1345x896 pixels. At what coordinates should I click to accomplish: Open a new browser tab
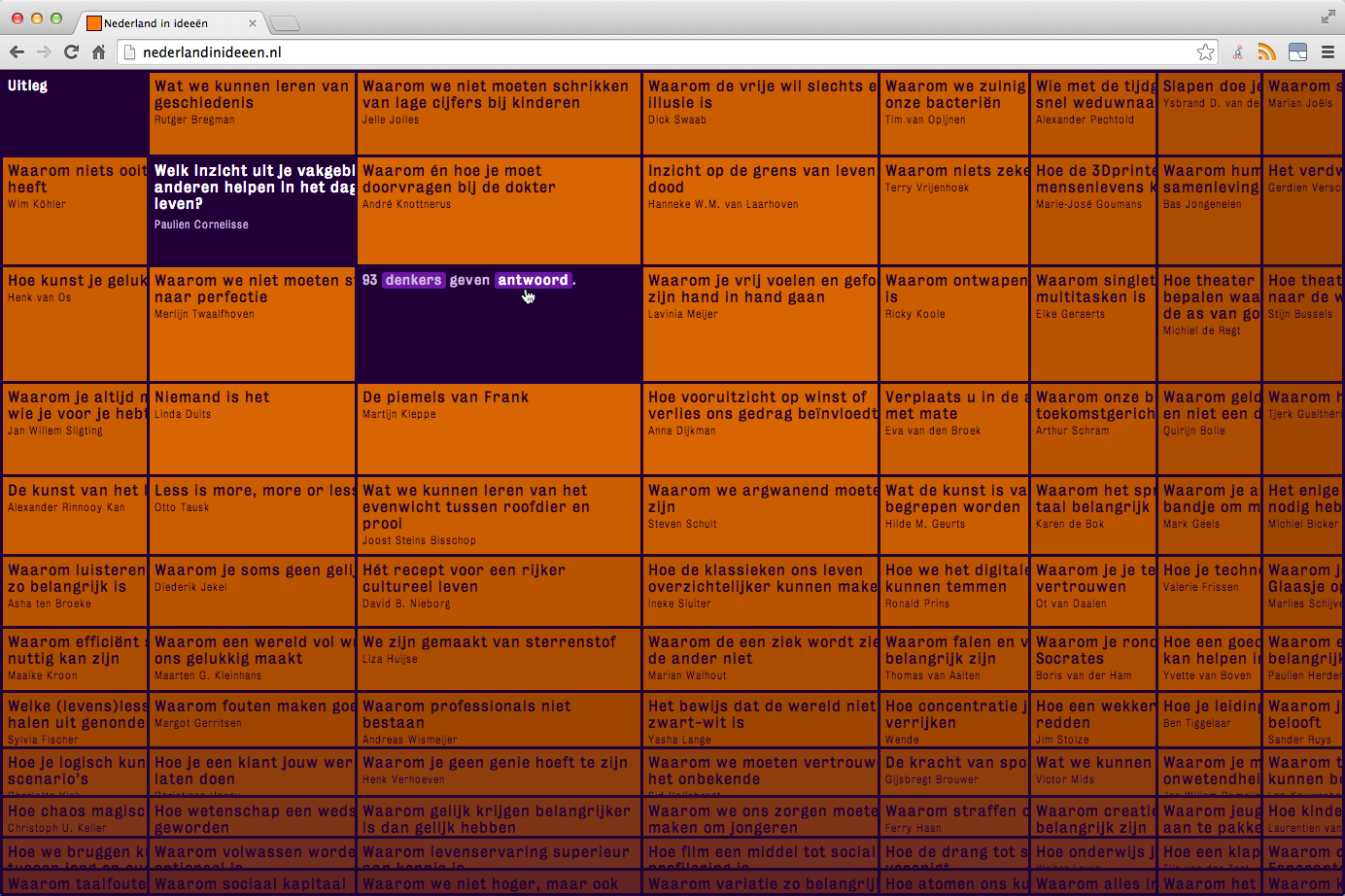pyautogui.click(x=284, y=23)
